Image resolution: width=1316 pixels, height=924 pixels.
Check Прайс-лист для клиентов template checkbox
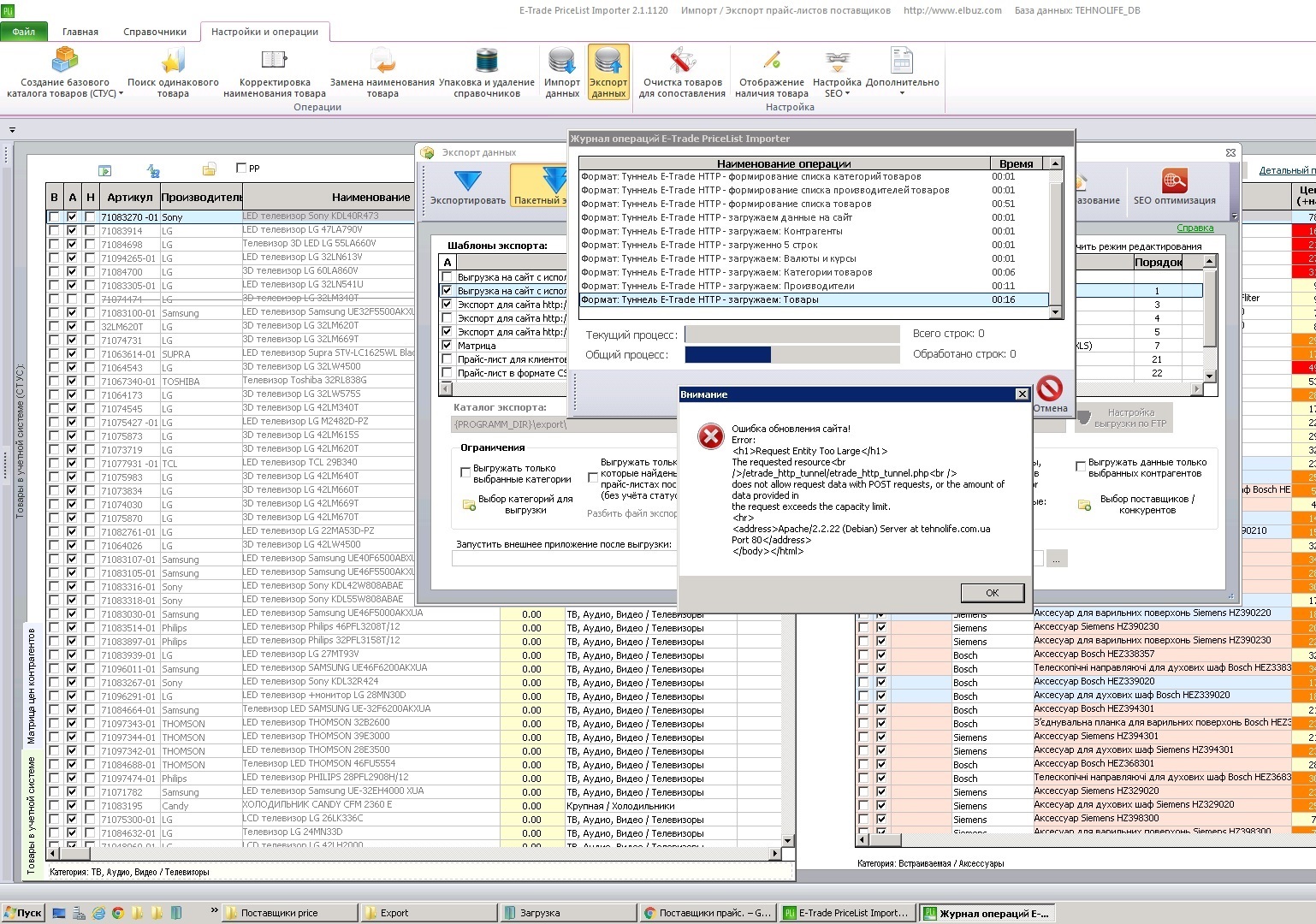click(447, 359)
